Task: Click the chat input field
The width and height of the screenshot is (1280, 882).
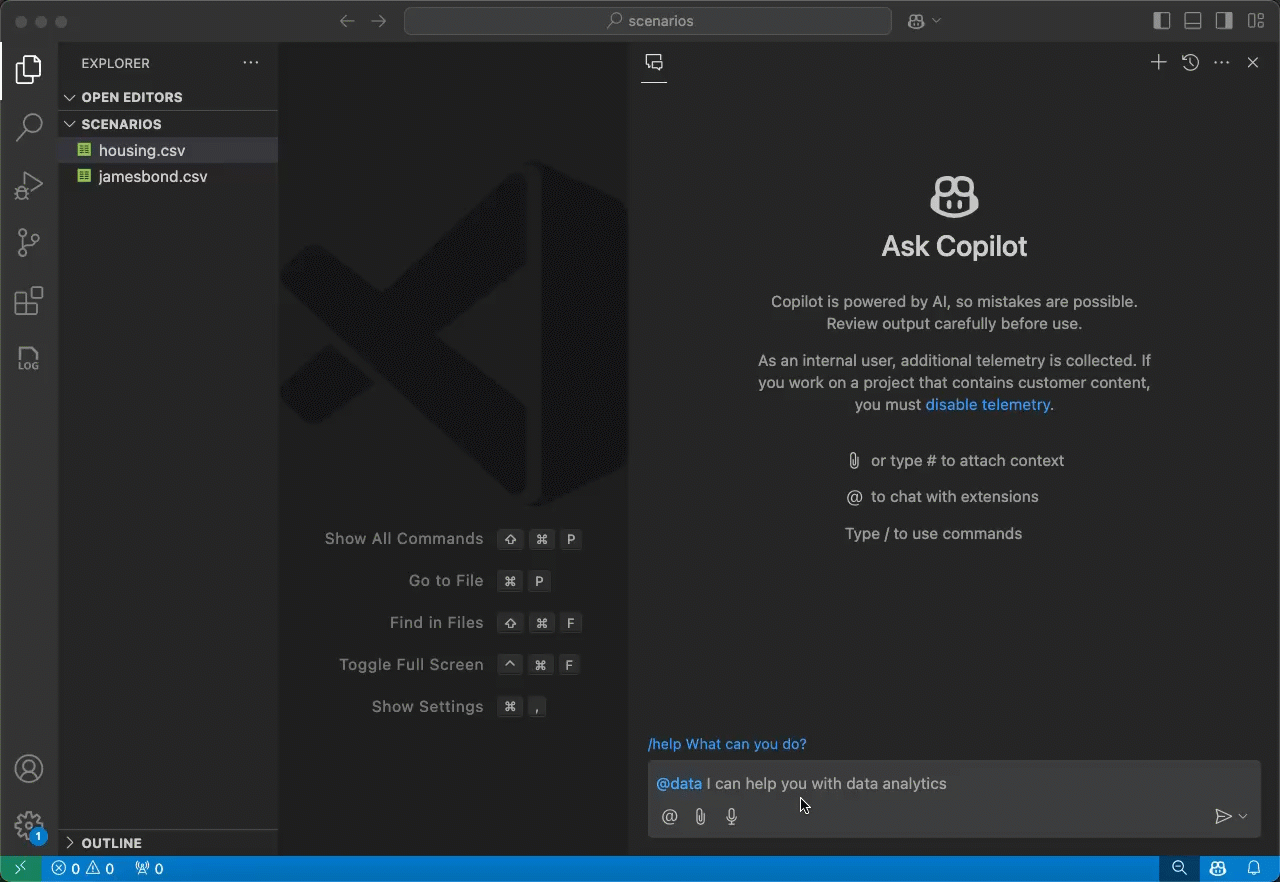Action: (x=954, y=784)
